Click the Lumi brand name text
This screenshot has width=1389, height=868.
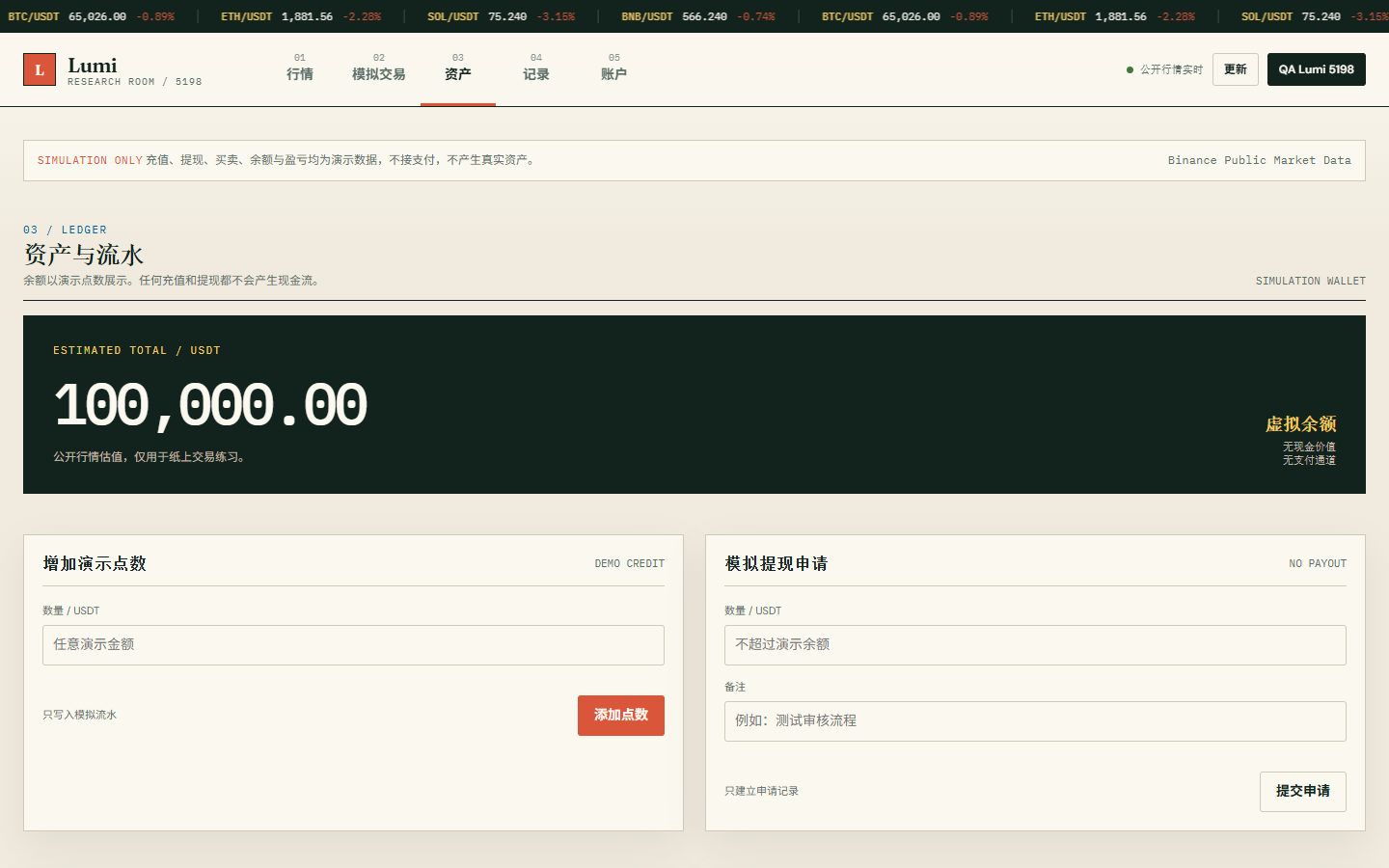coord(93,66)
